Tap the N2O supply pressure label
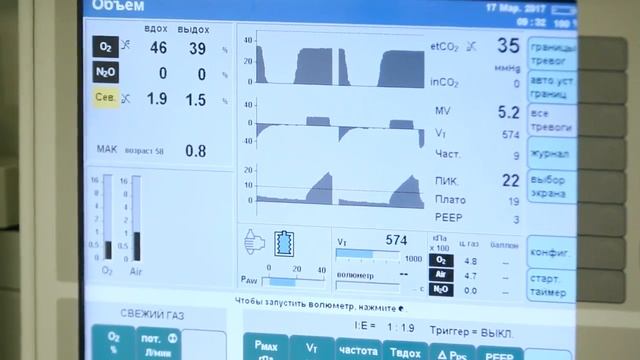Image resolution: width=640 pixels, height=360 pixels. [441, 289]
